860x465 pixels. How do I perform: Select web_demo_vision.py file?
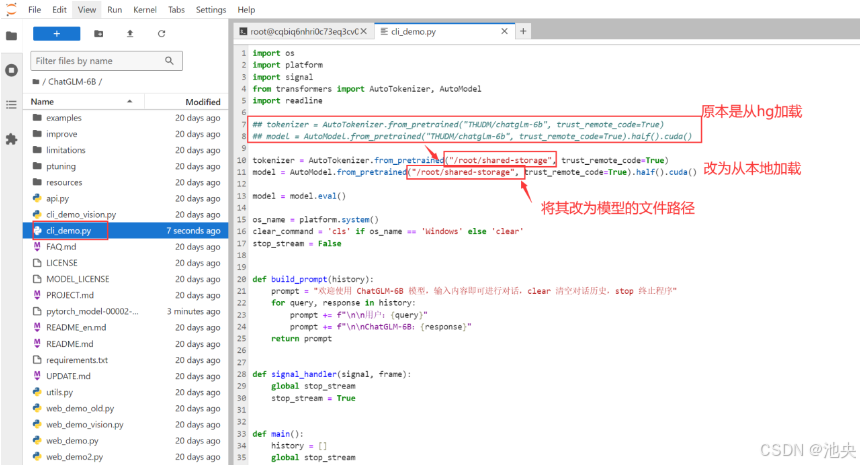(x=126, y=424)
